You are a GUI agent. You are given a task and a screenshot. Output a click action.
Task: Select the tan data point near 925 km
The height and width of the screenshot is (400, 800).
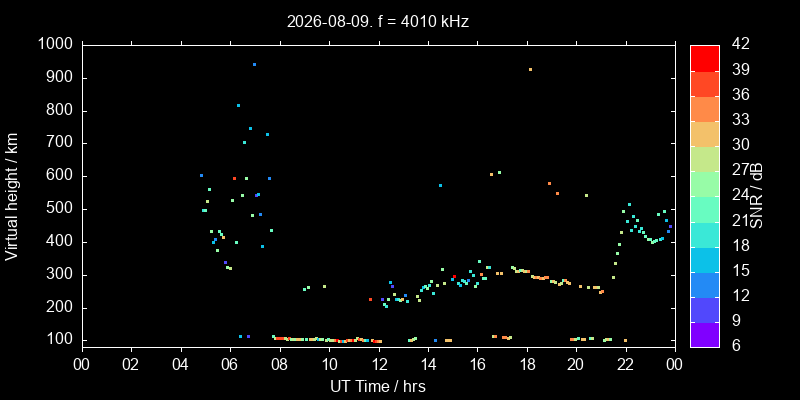530,69
